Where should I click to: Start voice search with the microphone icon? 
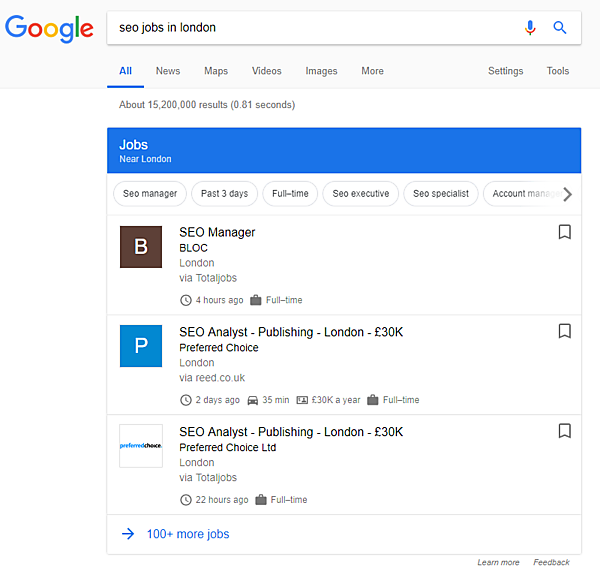530,28
